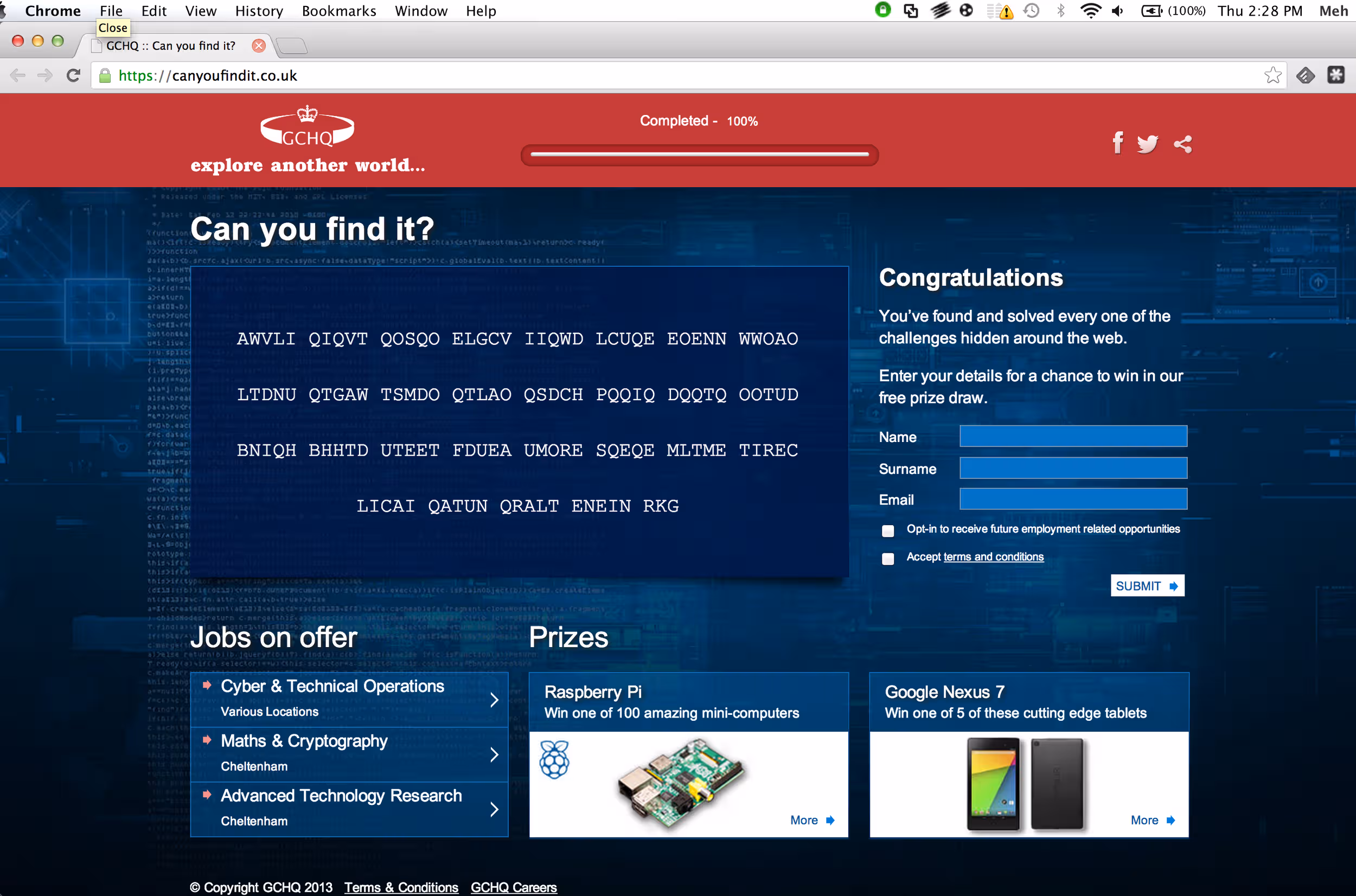The height and width of the screenshot is (896, 1356).
Task: Click into the Email input field
Action: (1073, 499)
